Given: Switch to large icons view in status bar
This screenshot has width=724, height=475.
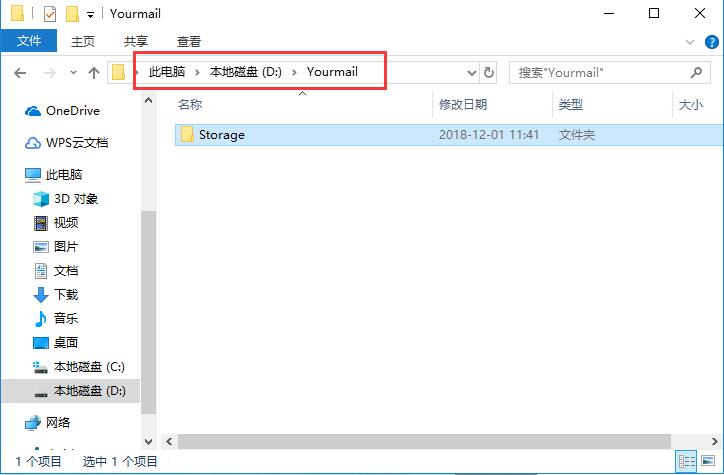Looking at the screenshot, I should click(709, 461).
